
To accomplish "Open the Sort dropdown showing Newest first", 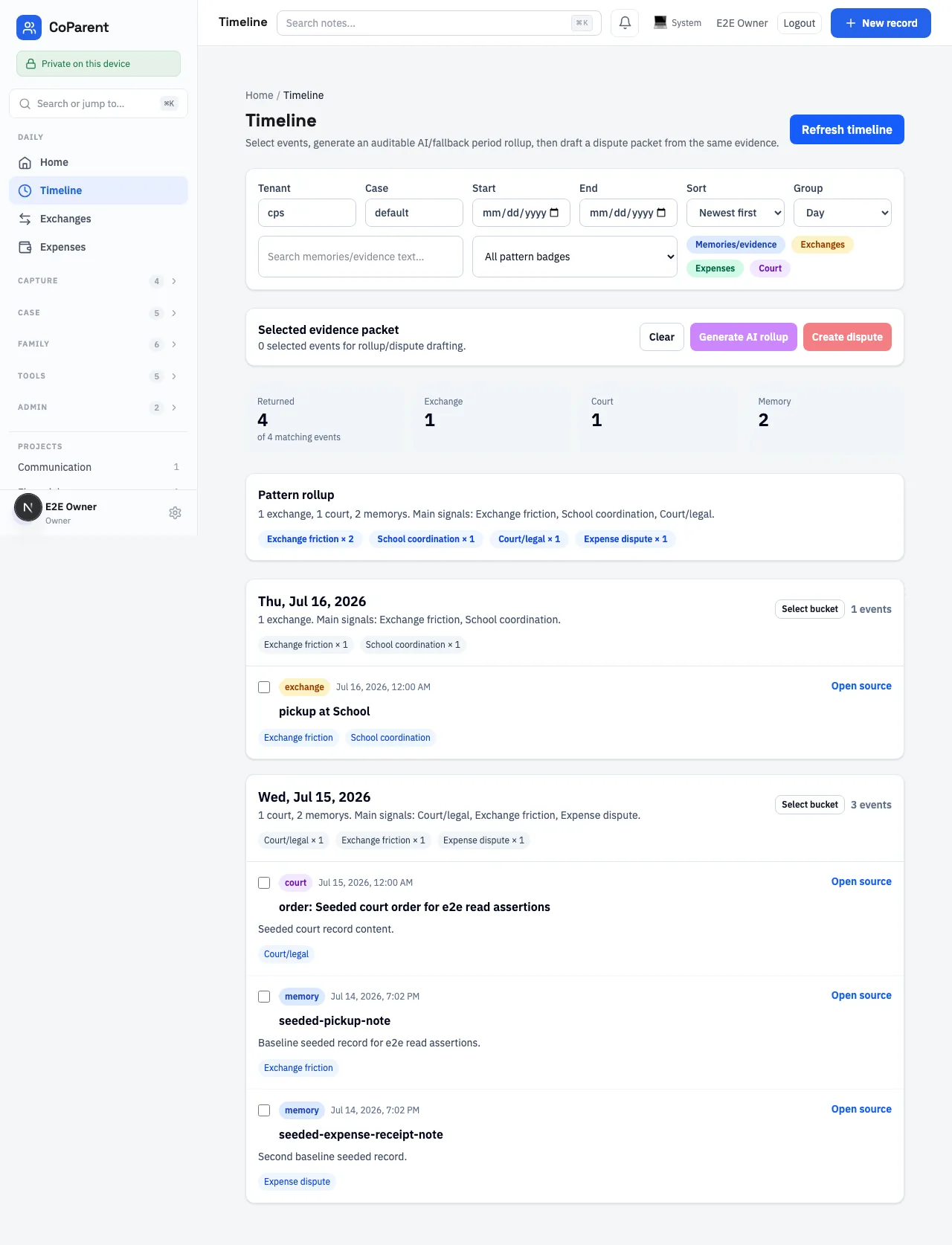I will pyautogui.click(x=736, y=213).
